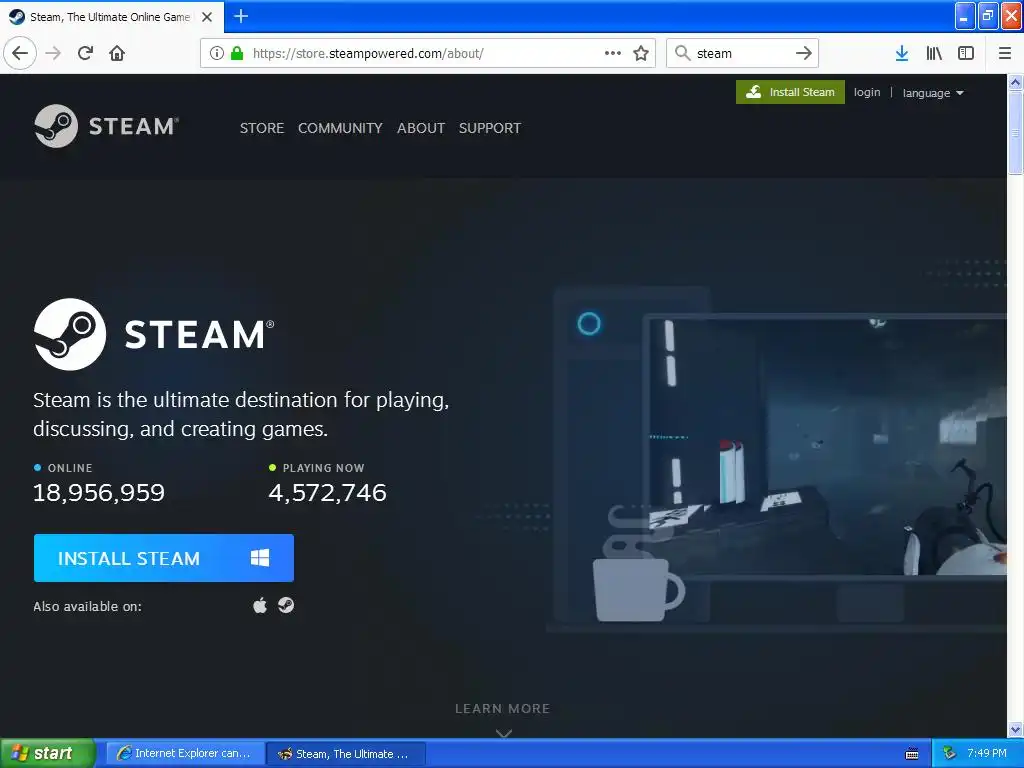
Task: Open the downloads arrow icon
Action: pyautogui.click(x=902, y=53)
